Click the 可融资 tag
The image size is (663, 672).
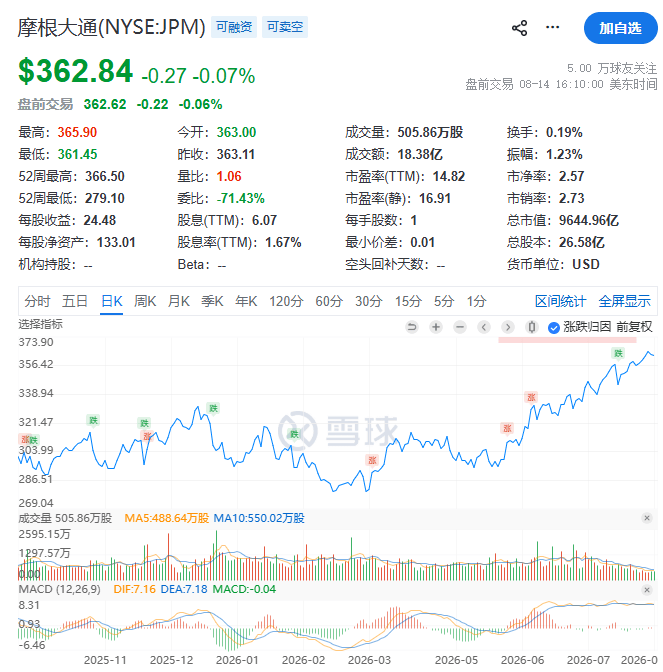(x=234, y=27)
